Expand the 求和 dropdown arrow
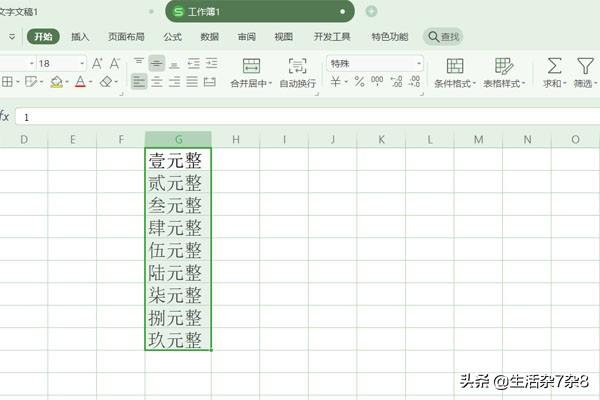 tap(564, 83)
